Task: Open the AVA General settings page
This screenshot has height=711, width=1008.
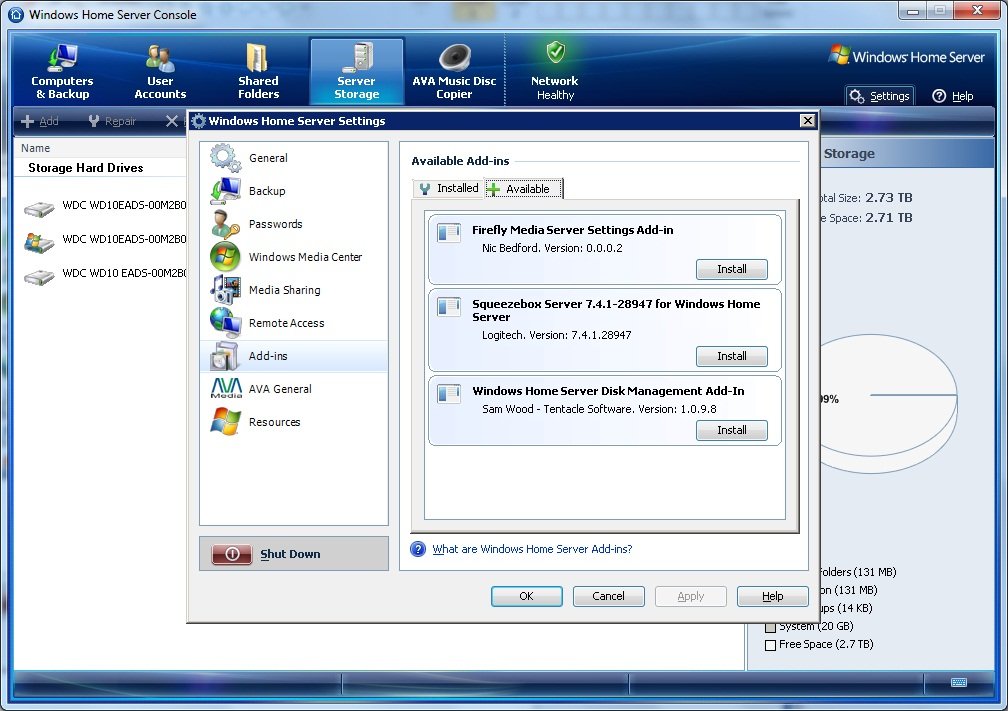Action: click(x=294, y=389)
